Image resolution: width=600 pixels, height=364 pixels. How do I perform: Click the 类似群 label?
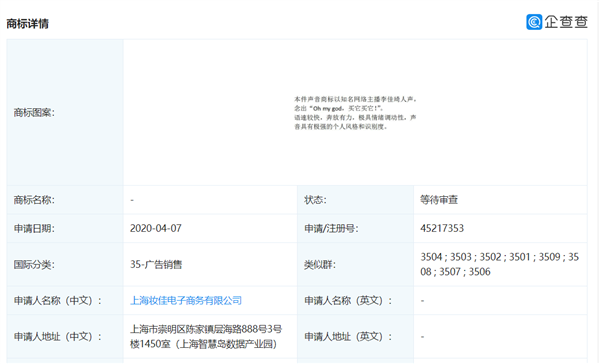[320, 264]
